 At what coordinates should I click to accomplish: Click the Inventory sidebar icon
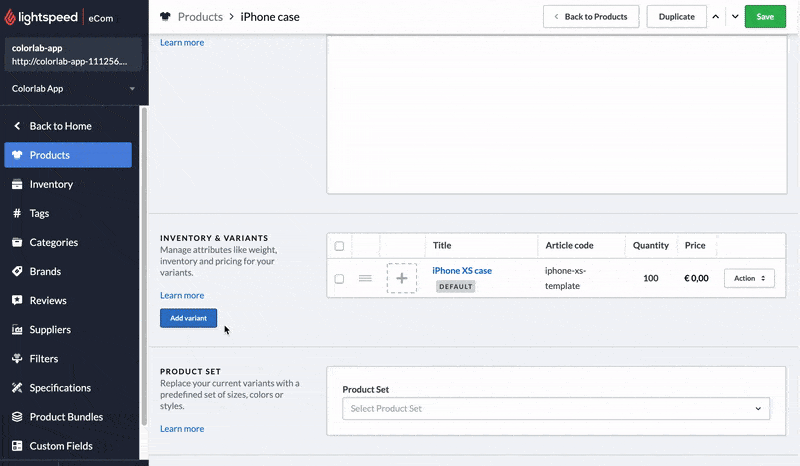pyautogui.click(x=17, y=184)
